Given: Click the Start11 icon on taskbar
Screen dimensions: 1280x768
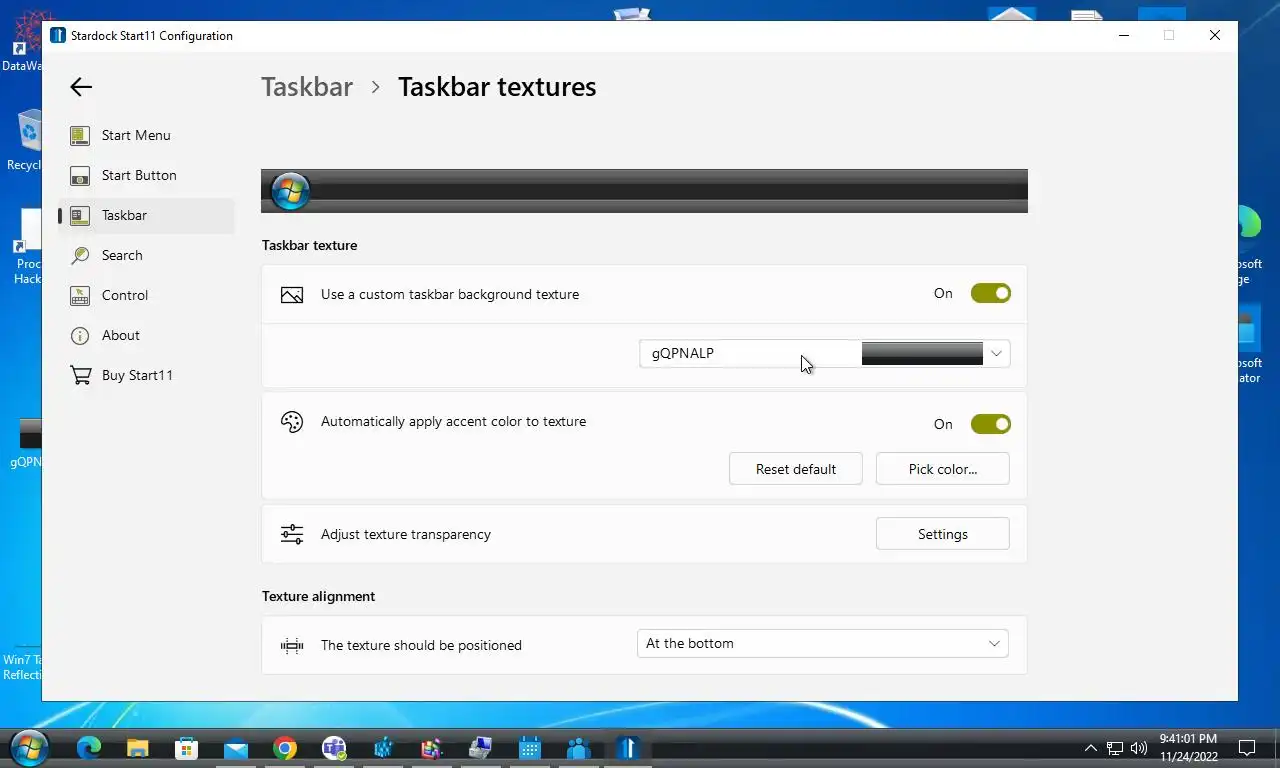Looking at the screenshot, I should [x=628, y=748].
